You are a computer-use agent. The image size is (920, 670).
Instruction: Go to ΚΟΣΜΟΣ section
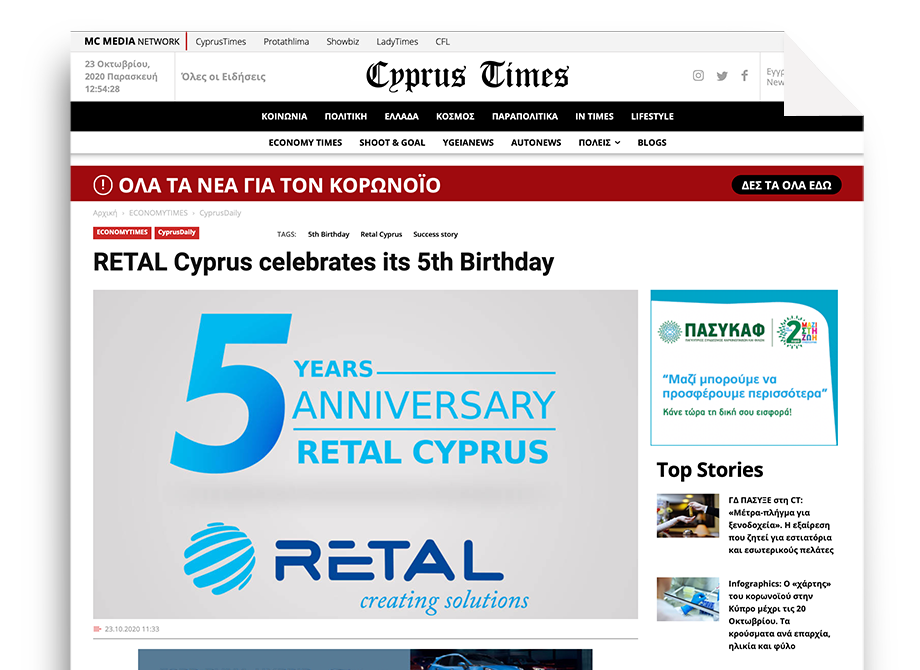[455, 116]
